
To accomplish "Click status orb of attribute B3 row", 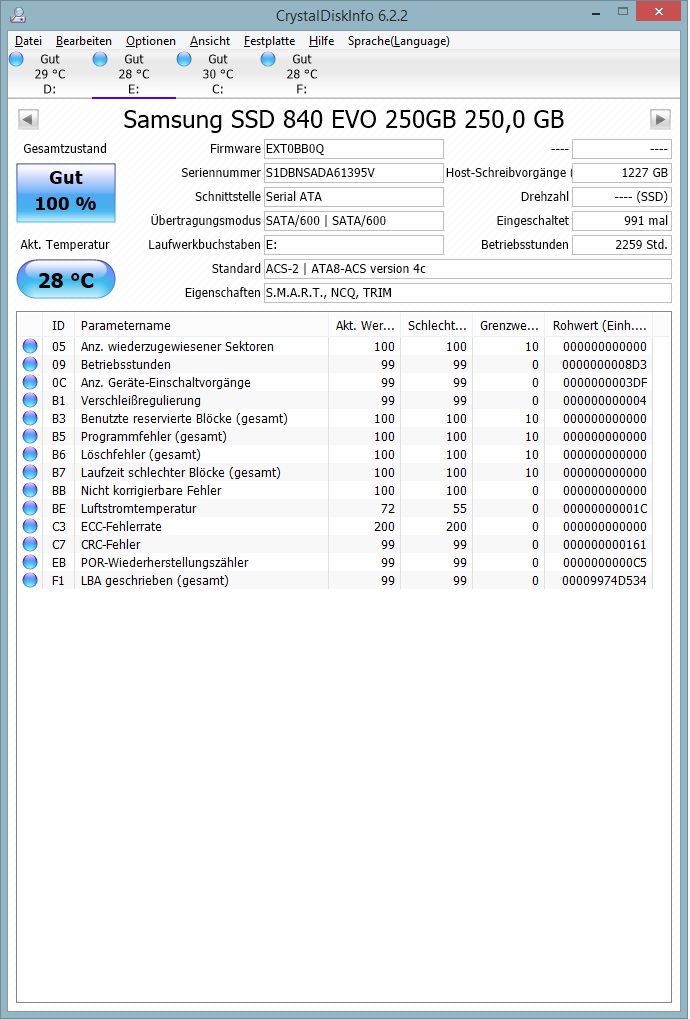I will click(30, 419).
